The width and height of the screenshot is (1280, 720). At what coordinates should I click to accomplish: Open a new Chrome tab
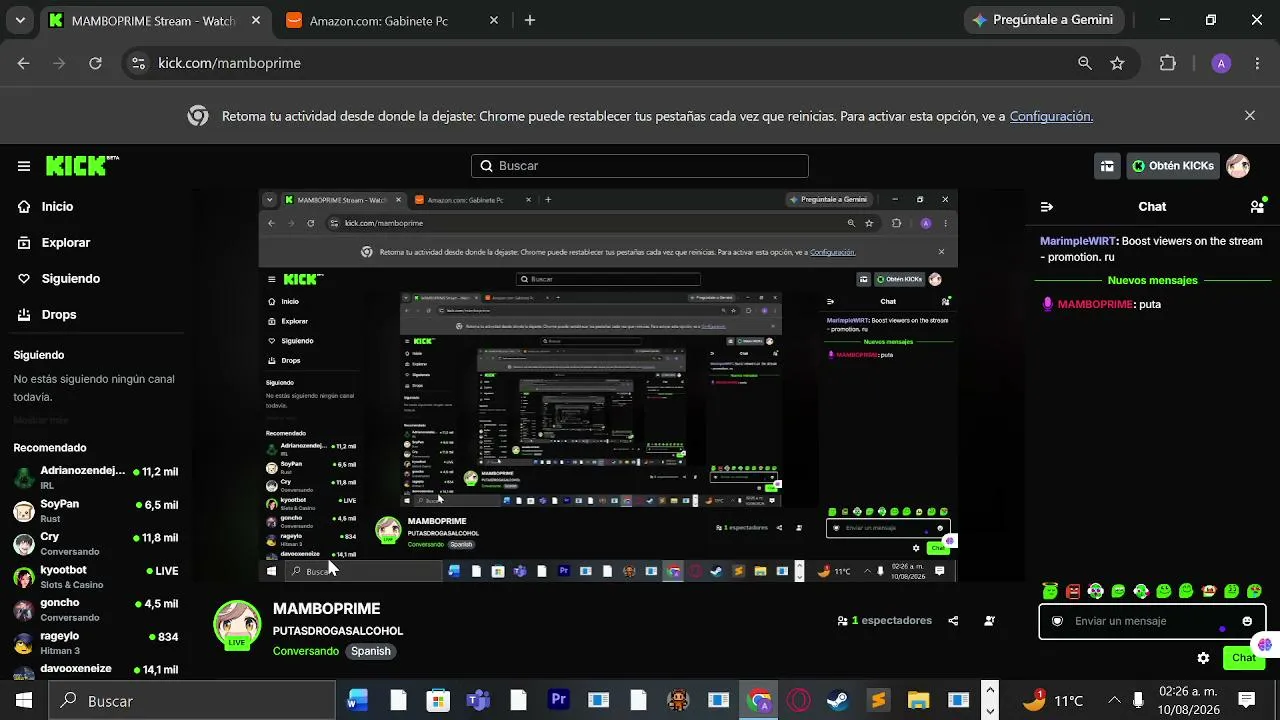(x=530, y=20)
